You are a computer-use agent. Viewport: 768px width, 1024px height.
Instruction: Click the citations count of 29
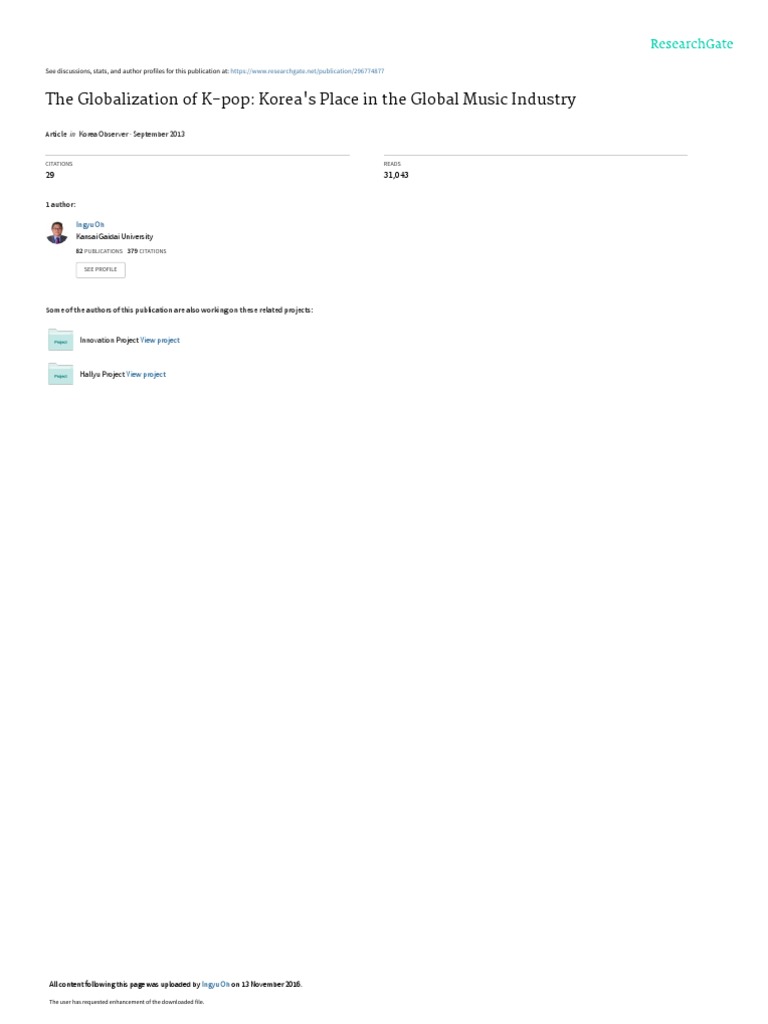click(x=50, y=175)
